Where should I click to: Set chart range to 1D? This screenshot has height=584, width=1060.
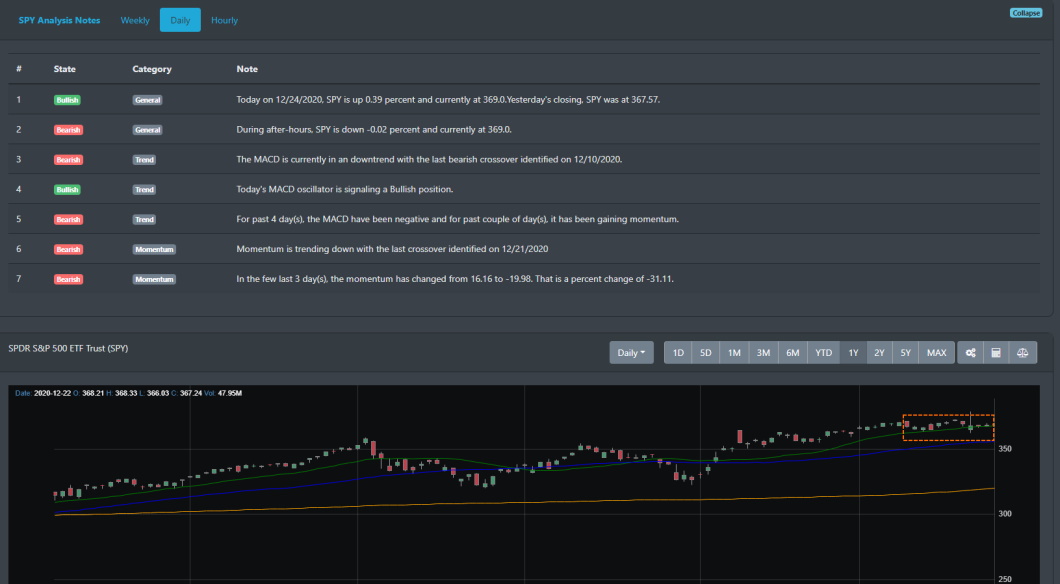[x=678, y=353]
